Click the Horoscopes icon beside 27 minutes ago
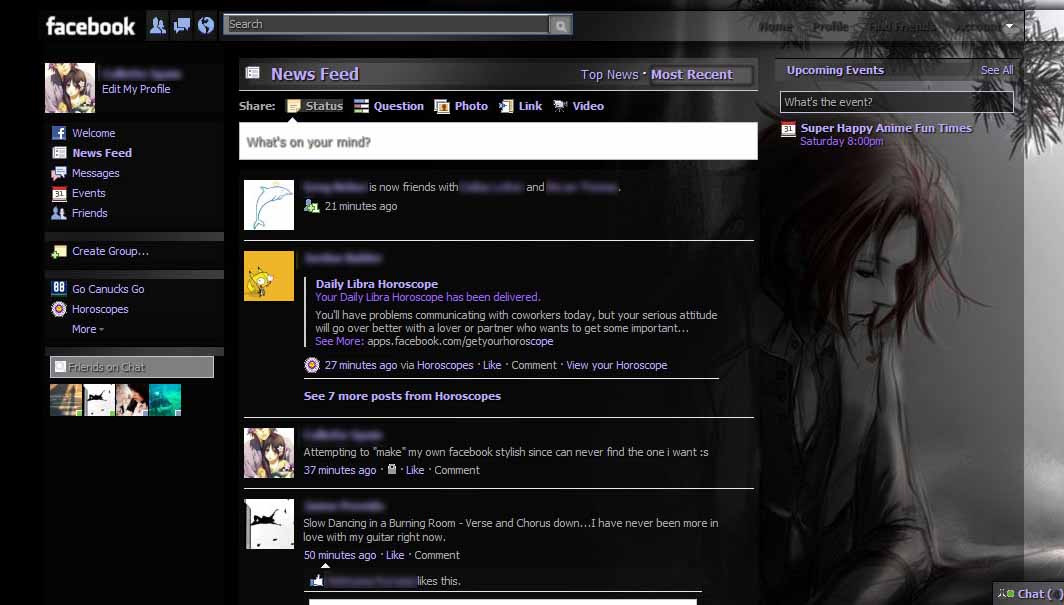1064x605 pixels. tap(311, 365)
